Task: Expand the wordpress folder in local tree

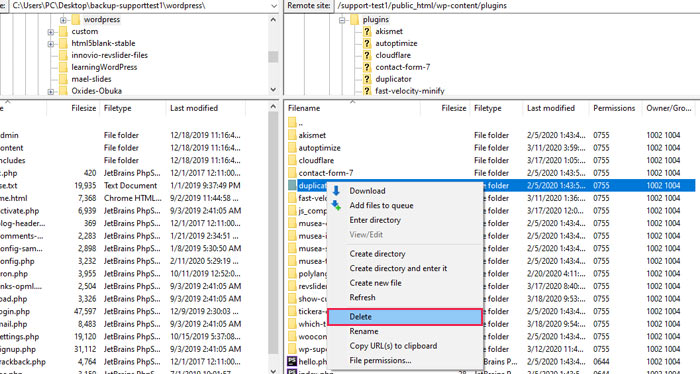Action: pyautogui.click(x=63, y=20)
